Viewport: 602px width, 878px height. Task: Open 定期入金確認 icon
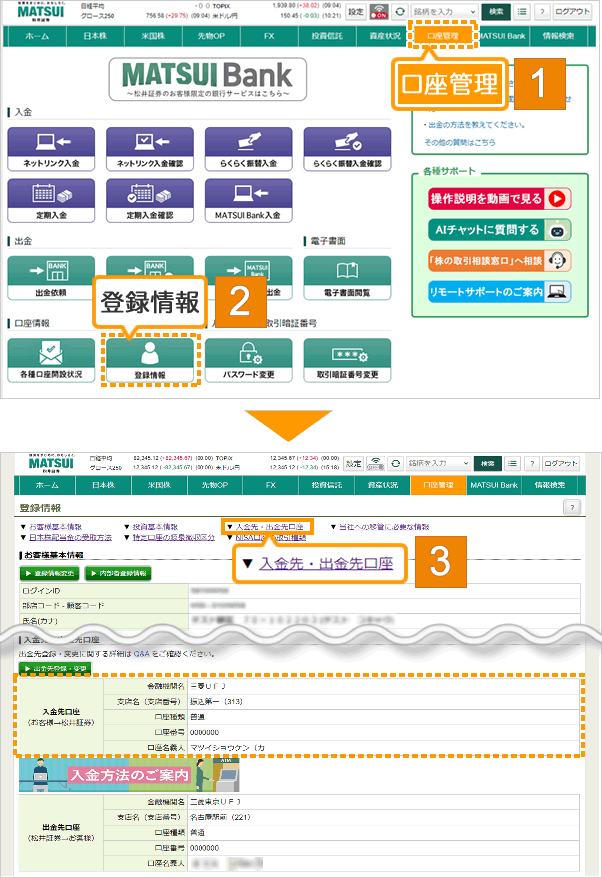click(150, 200)
